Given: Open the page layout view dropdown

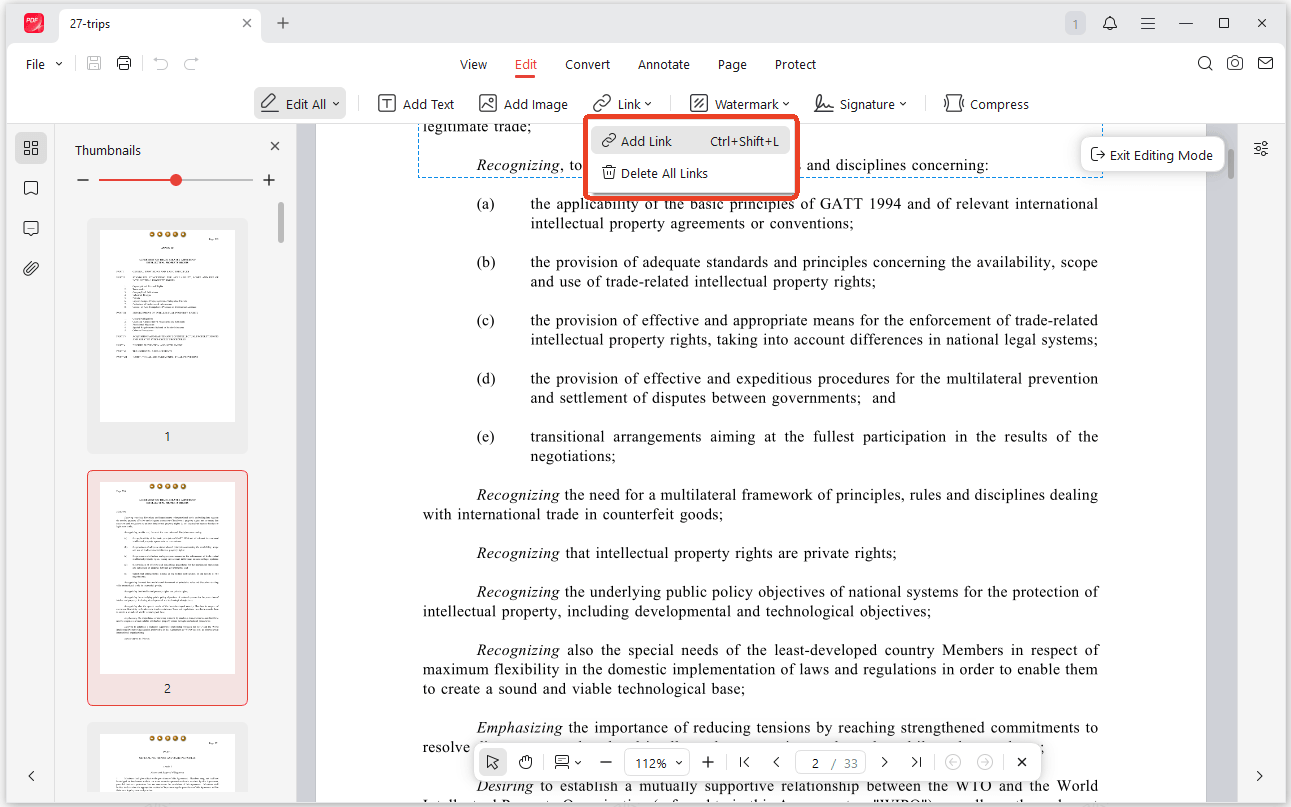Looking at the screenshot, I should 568,762.
